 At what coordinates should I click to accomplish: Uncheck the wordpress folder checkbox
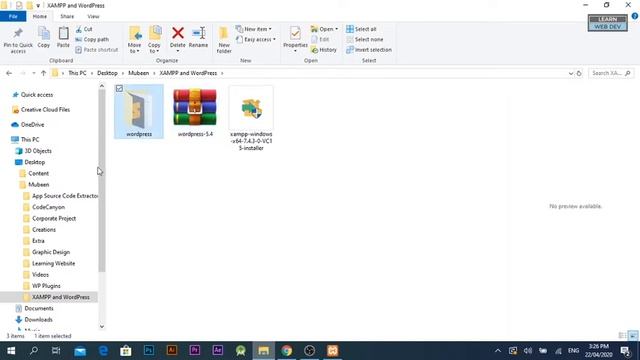pyautogui.click(x=119, y=89)
